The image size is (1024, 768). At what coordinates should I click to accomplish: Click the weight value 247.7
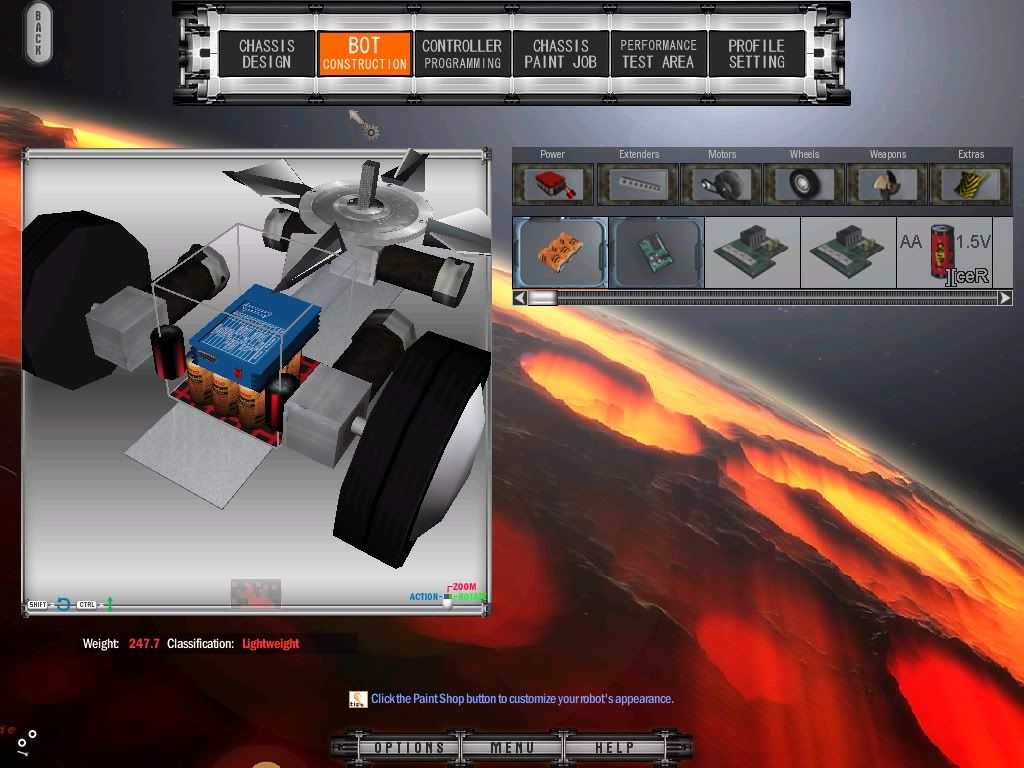pyautogui.click(x=144, y=643)
